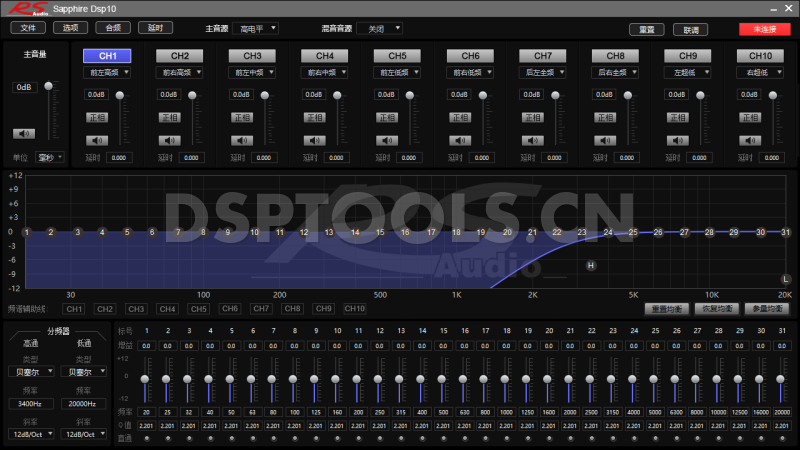Click the 重置均衡 reset EQ button
Image resolution: width=800 pixels, height=450 pixels.
coord(667,309)
